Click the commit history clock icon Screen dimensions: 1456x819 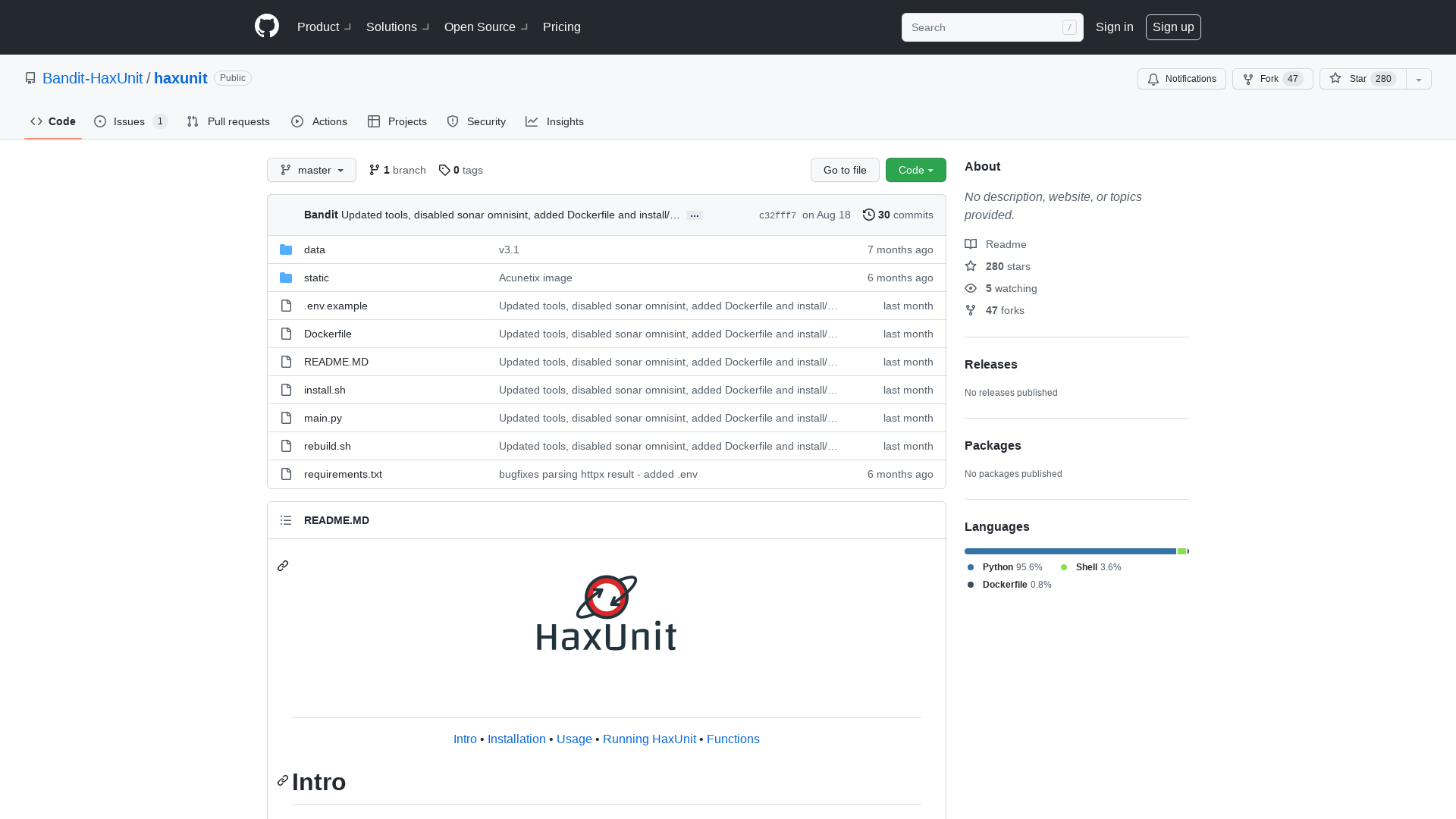[x=869, y=215]
